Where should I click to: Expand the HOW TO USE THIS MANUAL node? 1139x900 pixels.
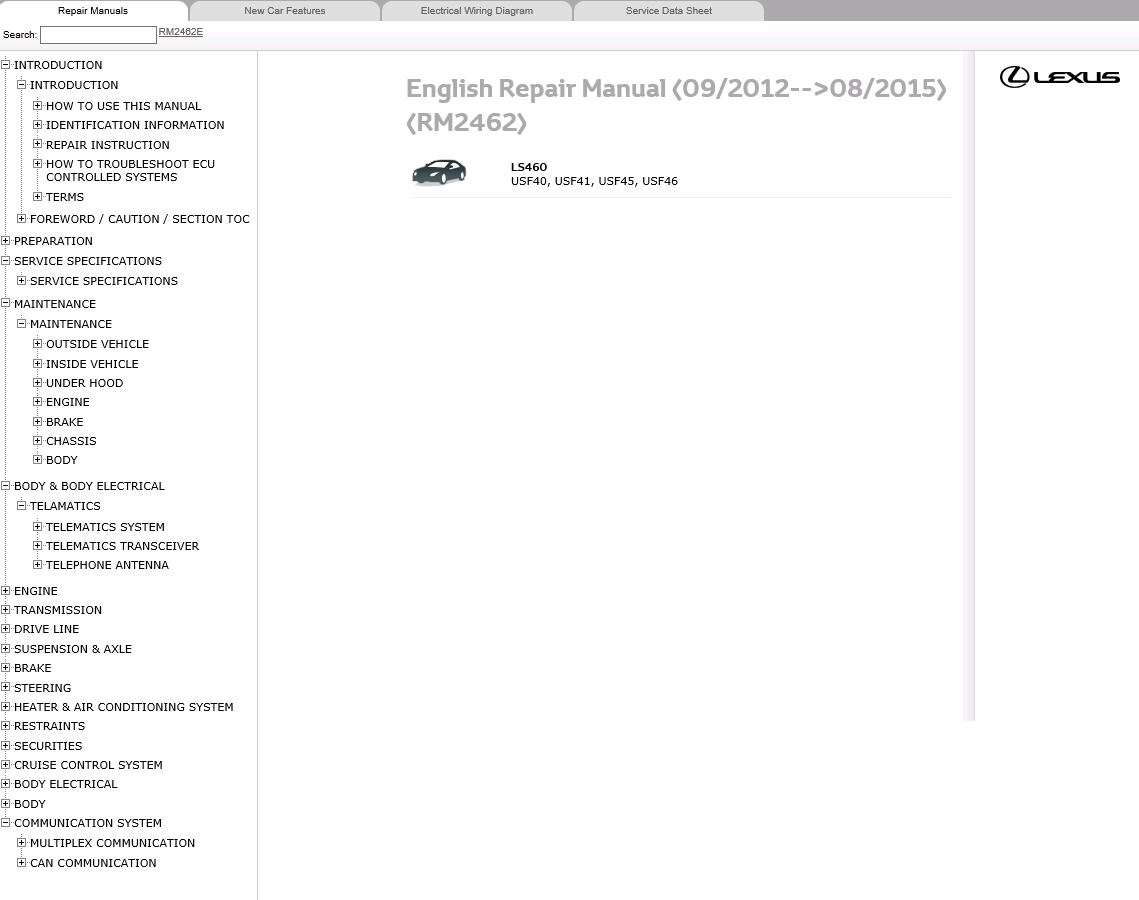pos(38,106)
